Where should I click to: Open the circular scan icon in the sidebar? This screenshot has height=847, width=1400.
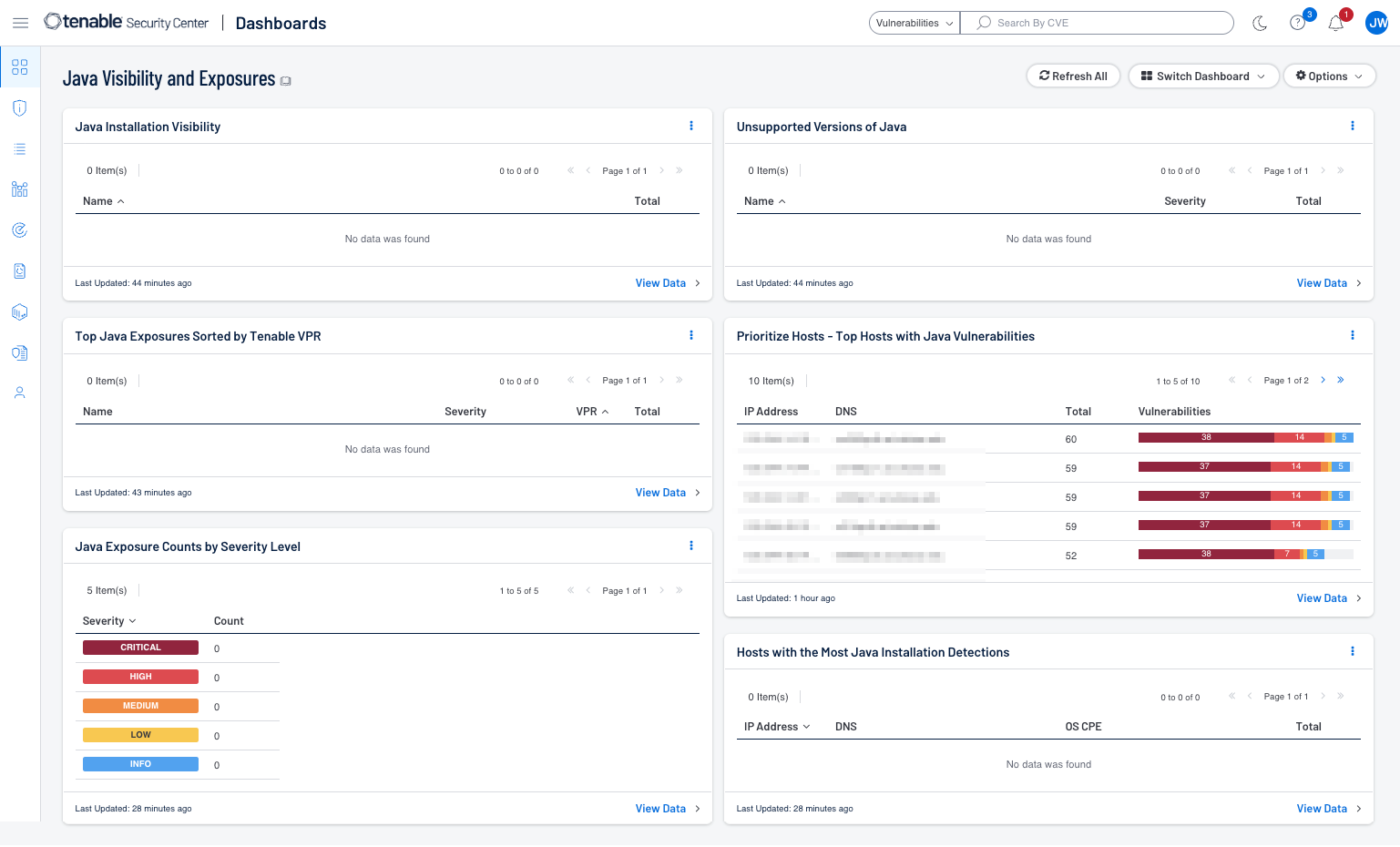coord(19,230)
